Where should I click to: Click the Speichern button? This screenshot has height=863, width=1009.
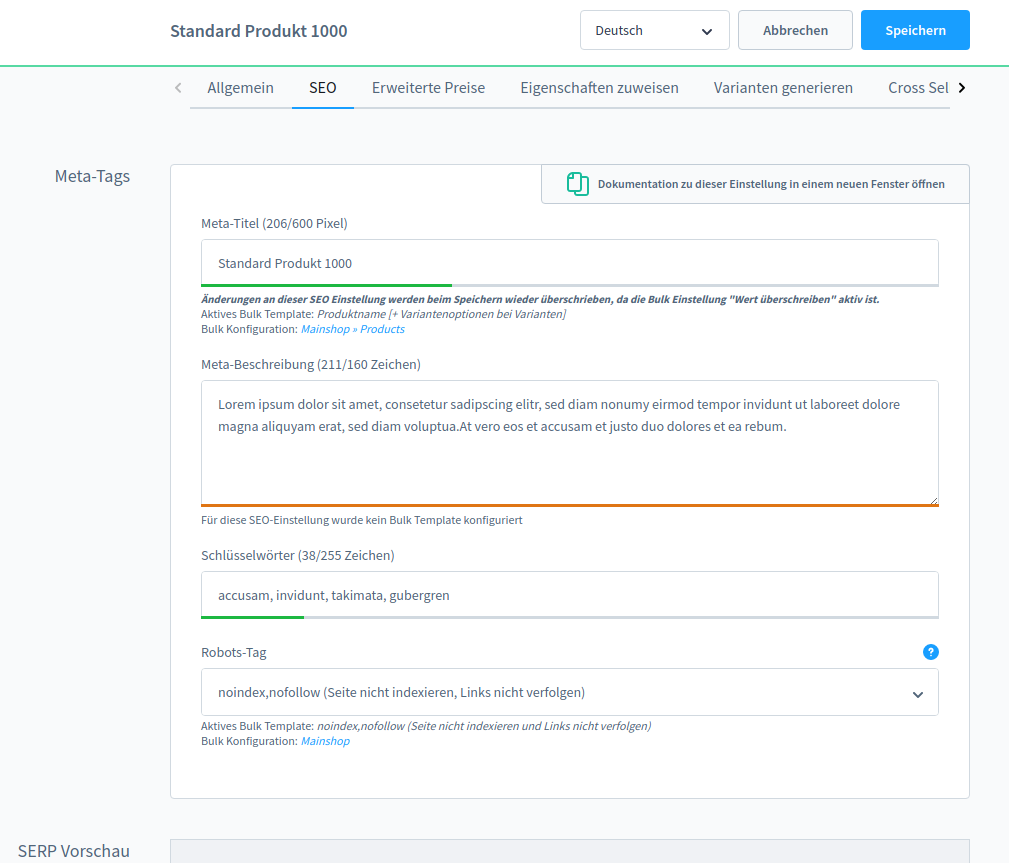click(915, 30)
